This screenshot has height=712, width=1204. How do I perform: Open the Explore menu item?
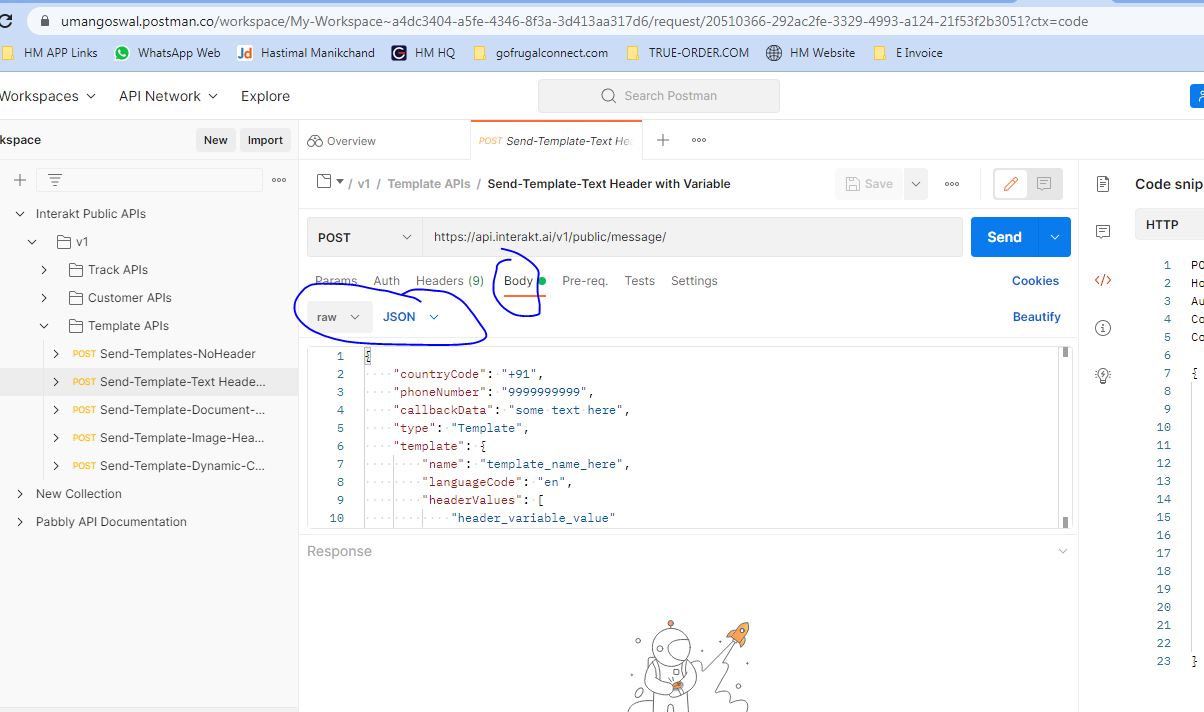coord(265,96)
